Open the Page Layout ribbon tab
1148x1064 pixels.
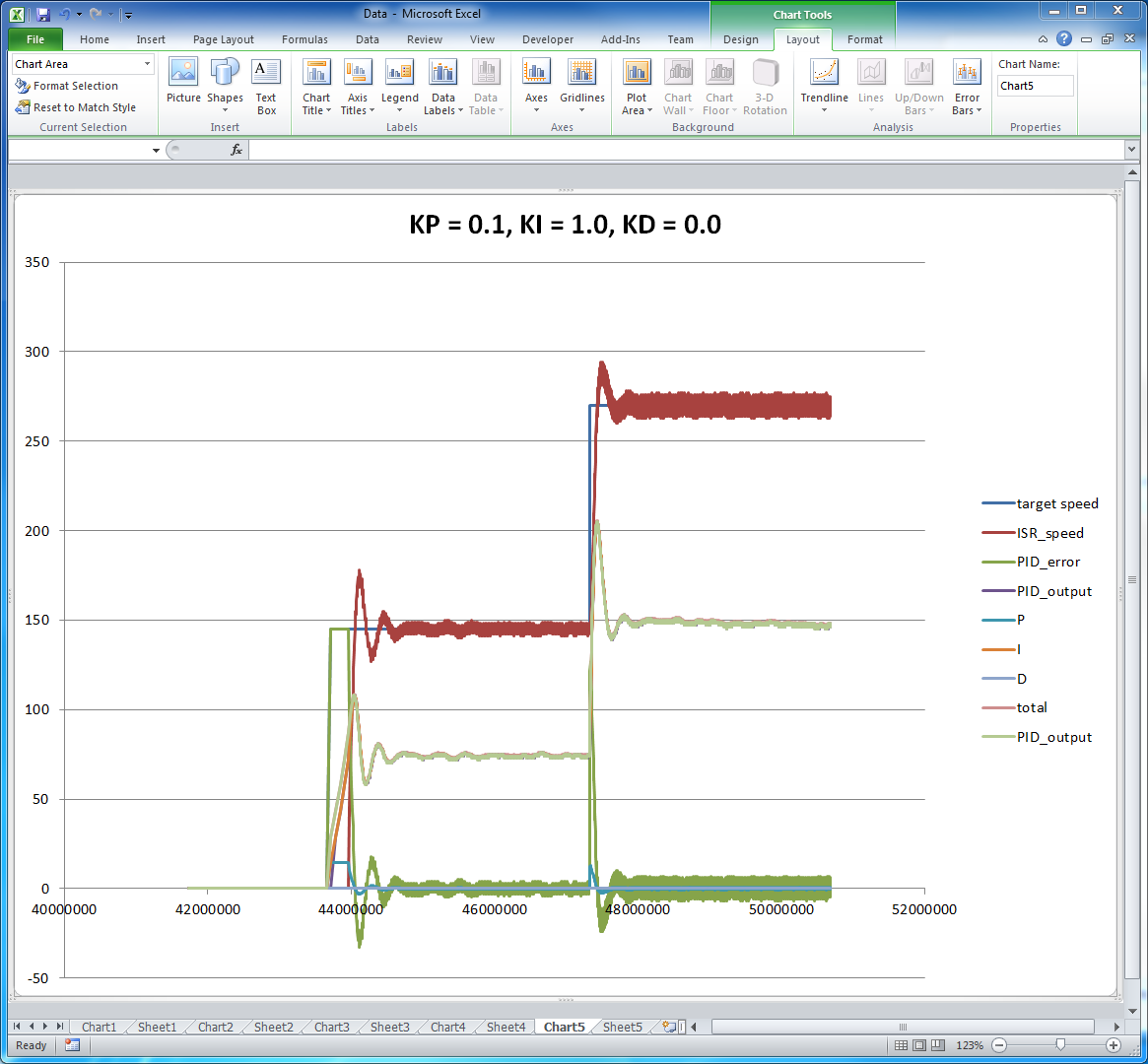(224, 39)
